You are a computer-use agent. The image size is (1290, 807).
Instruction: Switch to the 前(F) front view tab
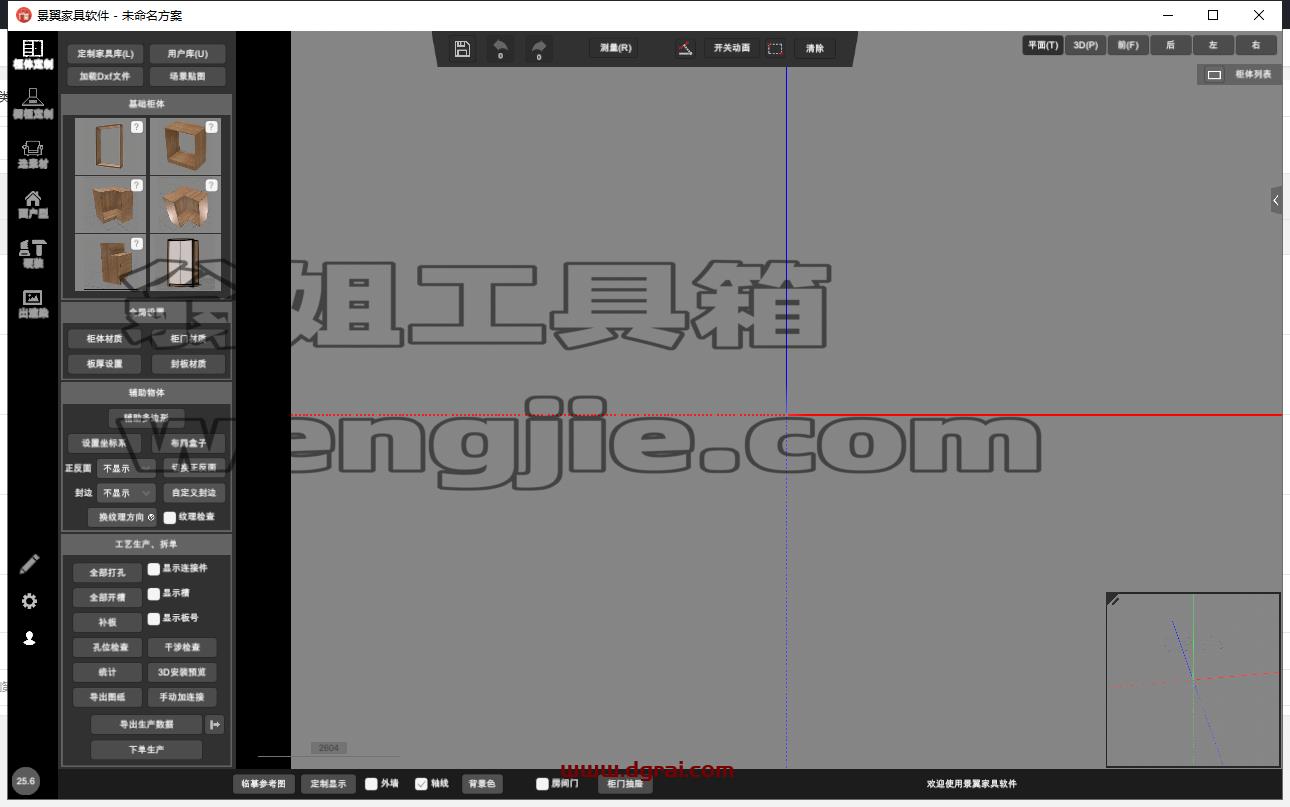point(1128,45)
